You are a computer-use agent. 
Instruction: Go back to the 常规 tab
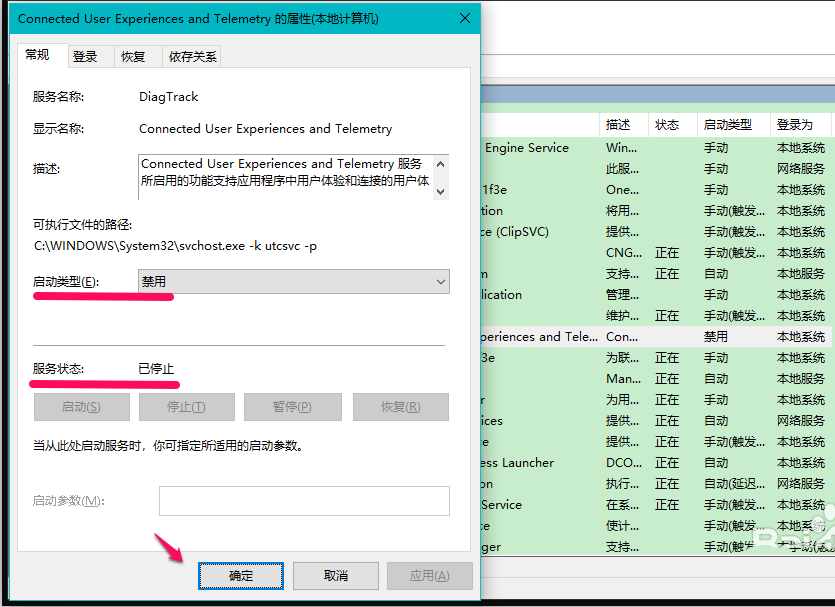pos(38,55)
